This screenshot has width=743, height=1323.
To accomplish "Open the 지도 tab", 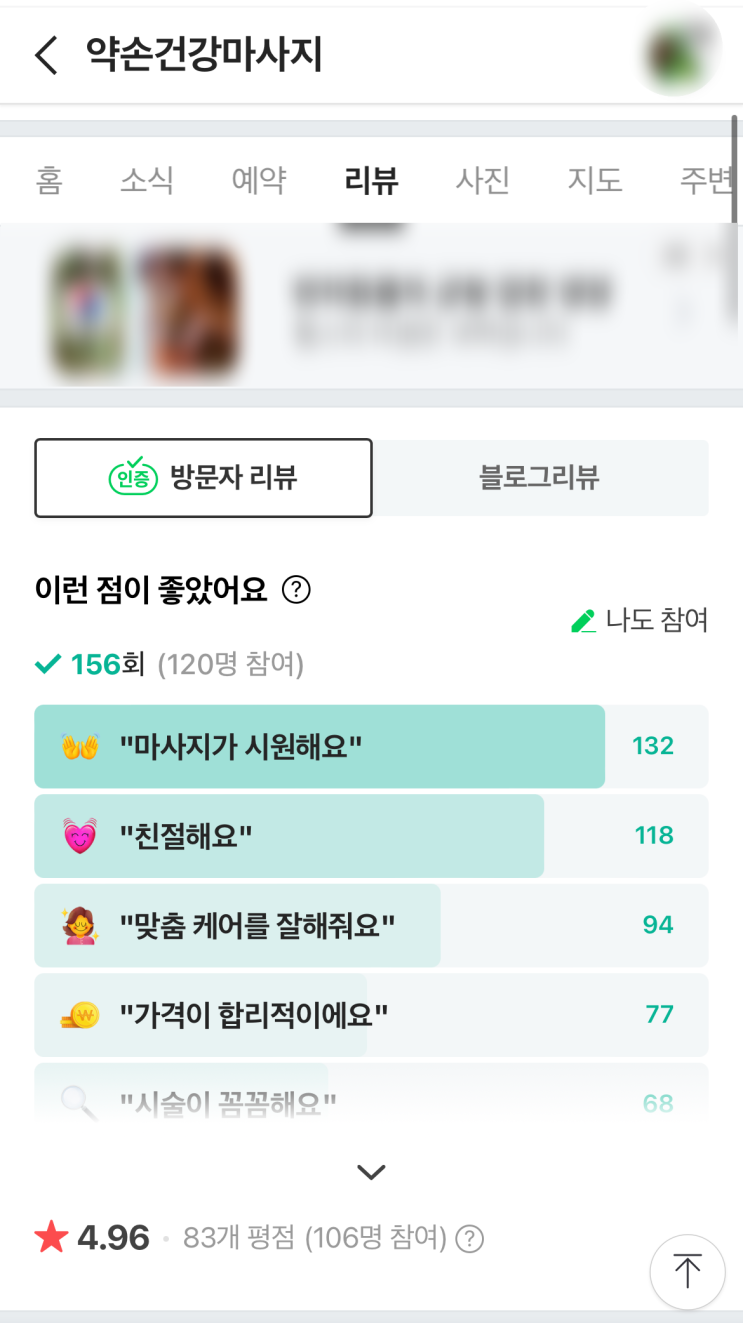I will [x=595, y=181].
